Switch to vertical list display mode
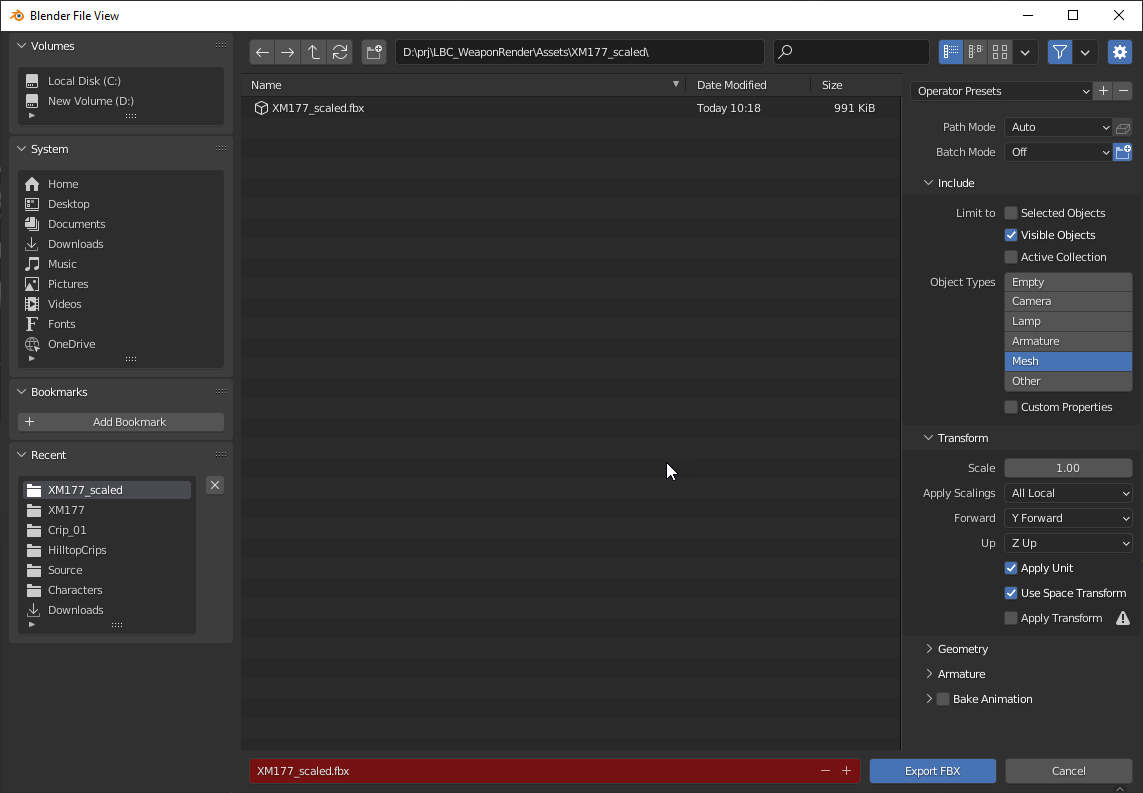The height and width of the screenshot is (793, 1143). point(951,52)
